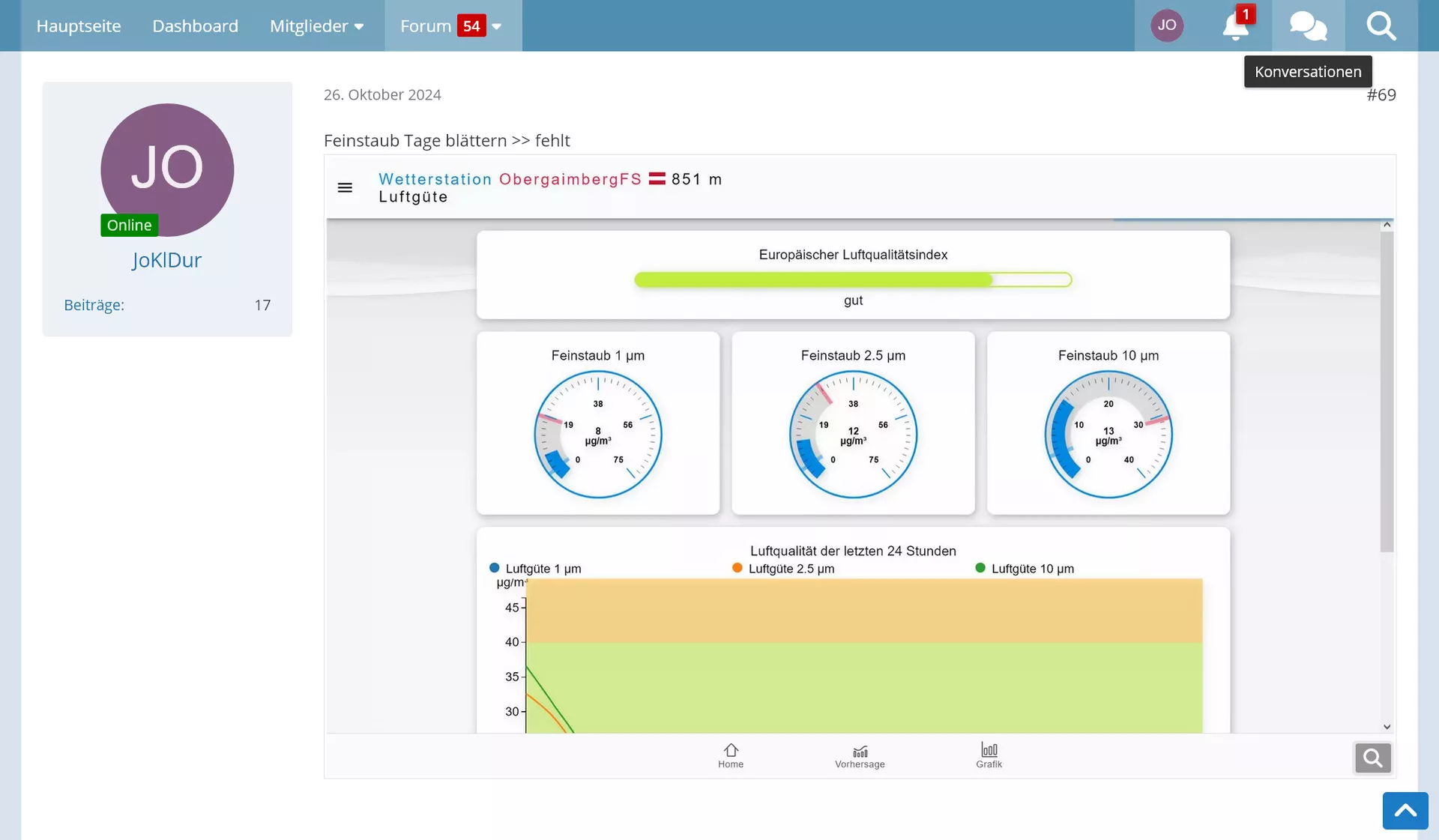Open post permalink #69

(1381, 95)
